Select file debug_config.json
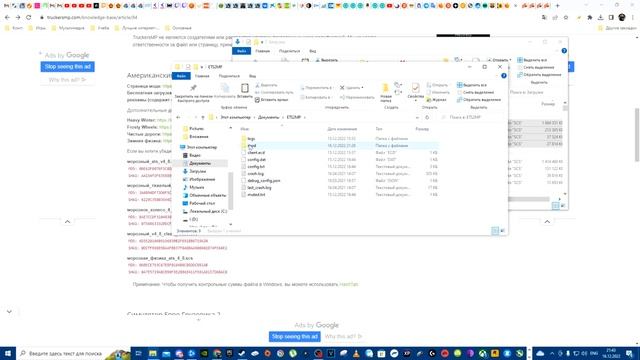The image size is (640, 360). tap(260, 180)
